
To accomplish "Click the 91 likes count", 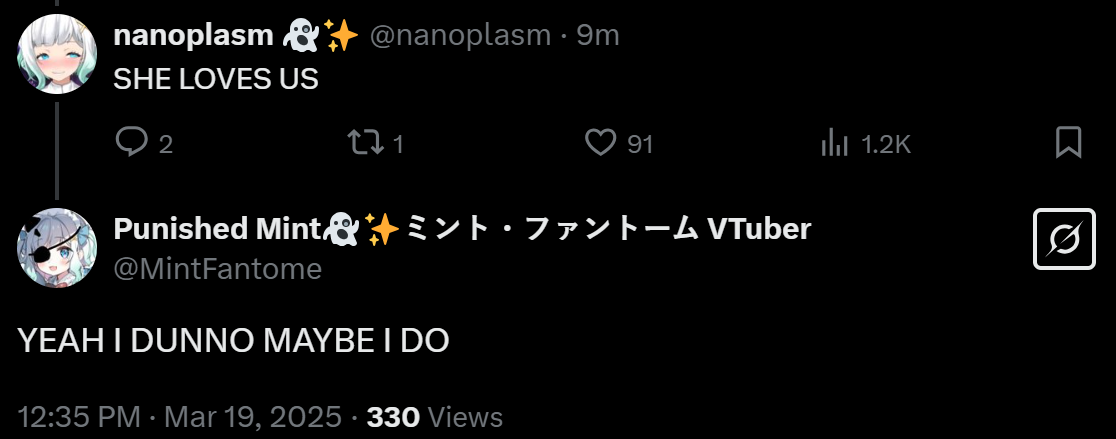I will pyautogui.click(x=640, y=144).
